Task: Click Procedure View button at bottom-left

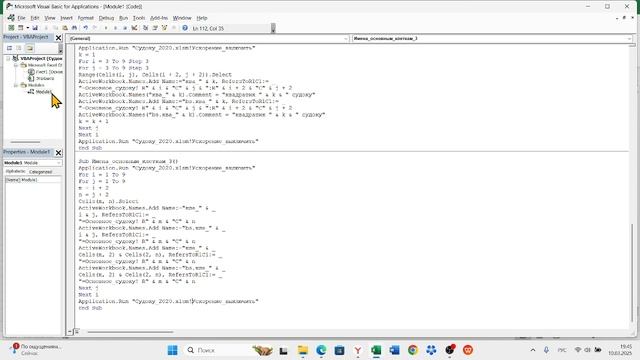Action: click(70, 332)
